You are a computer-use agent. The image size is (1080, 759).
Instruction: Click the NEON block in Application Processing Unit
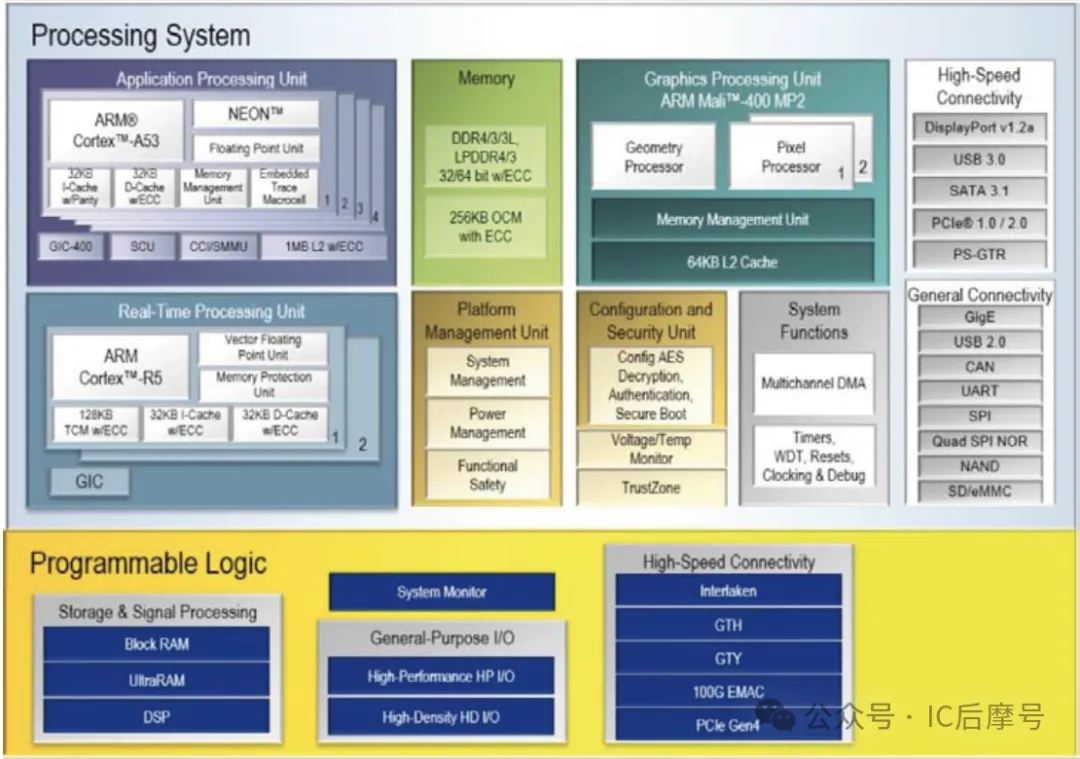pos(255,112)
